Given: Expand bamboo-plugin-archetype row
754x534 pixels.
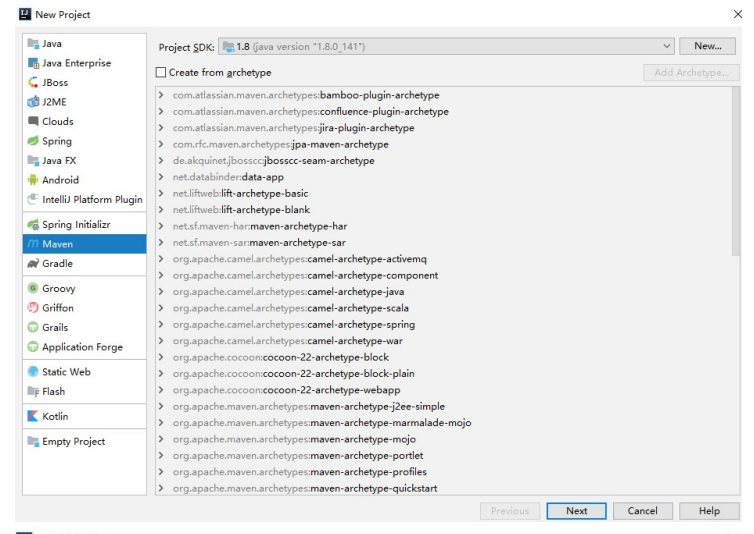Looking at the screenshot, I should pyautogui.click(x=162, y=95).
